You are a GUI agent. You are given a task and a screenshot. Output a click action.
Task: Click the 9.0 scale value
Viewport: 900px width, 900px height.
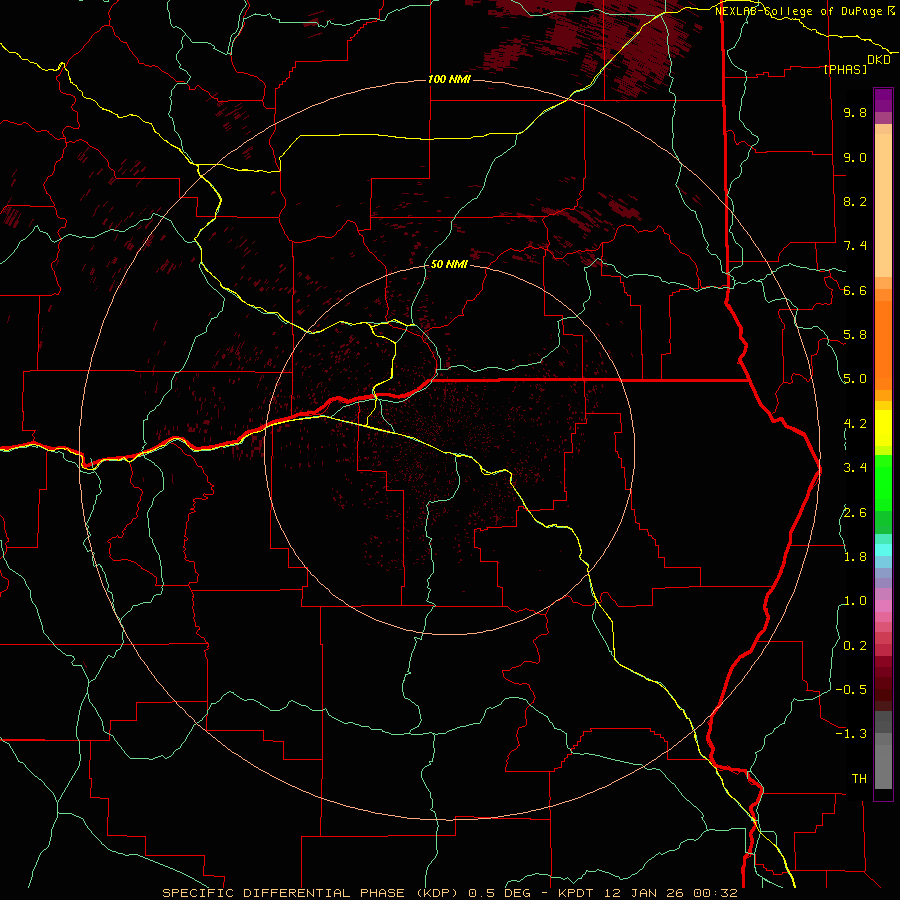855,157
